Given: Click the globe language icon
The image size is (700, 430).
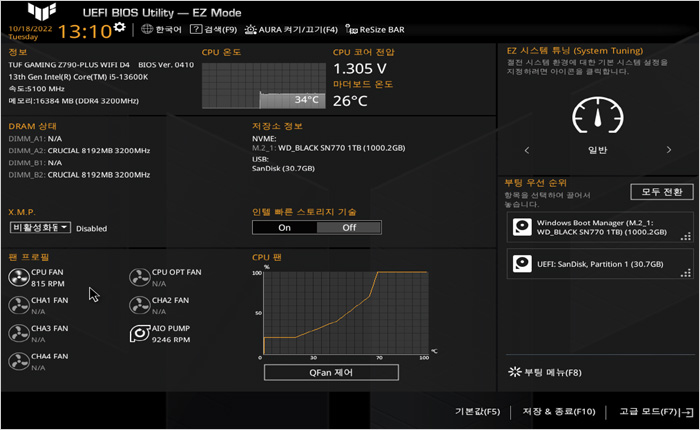Looking at the screenshot, I should pos(147,29).
